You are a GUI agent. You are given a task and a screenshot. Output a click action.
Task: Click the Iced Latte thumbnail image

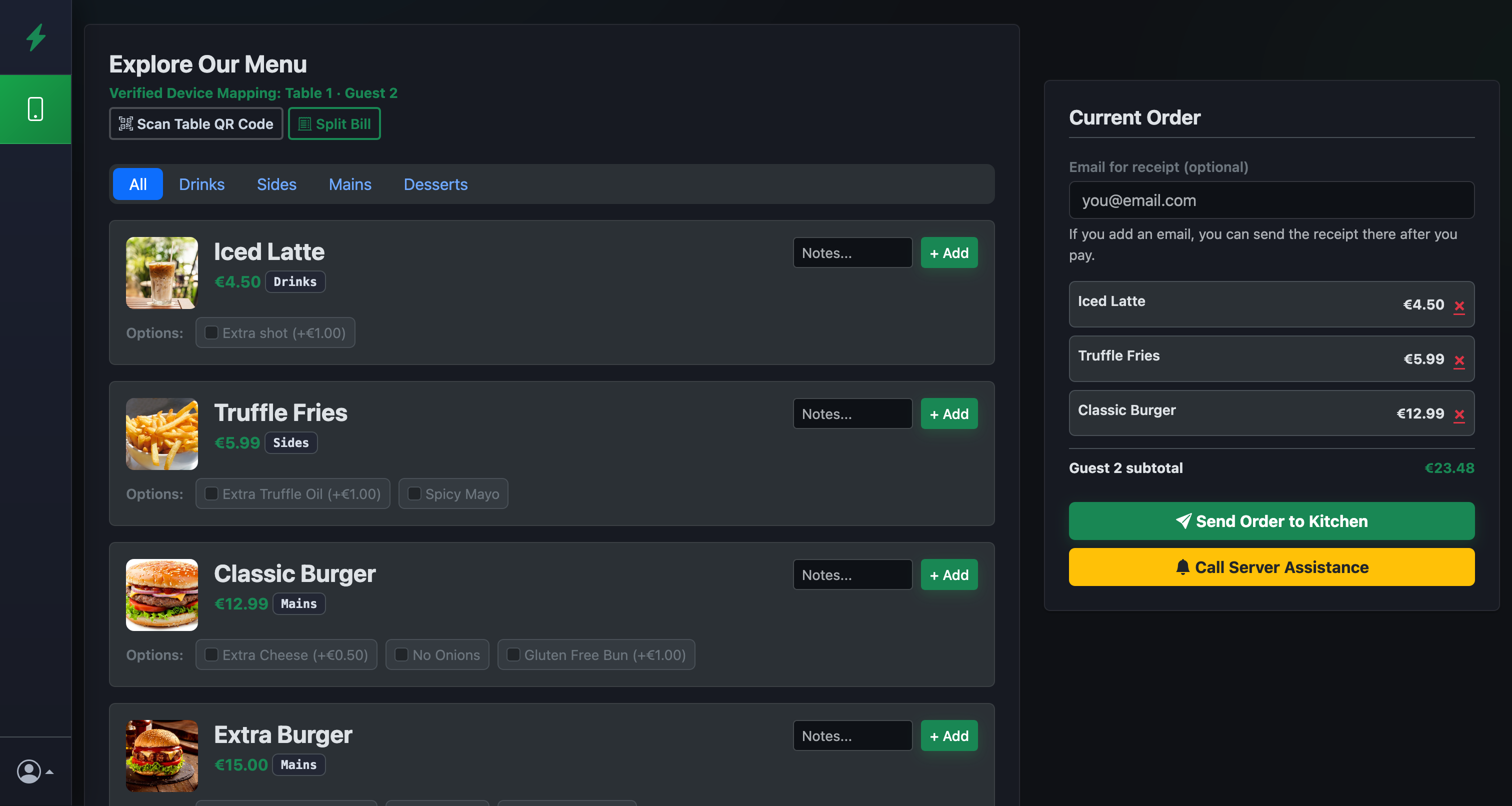pyautogui.click(x=162, y=273)
